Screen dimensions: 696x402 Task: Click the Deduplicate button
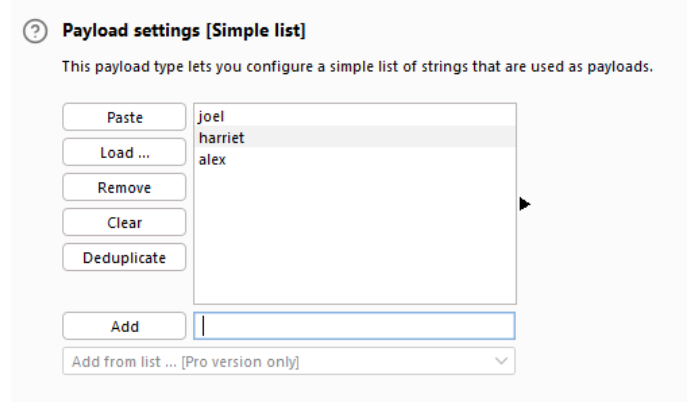coord(124,258)
